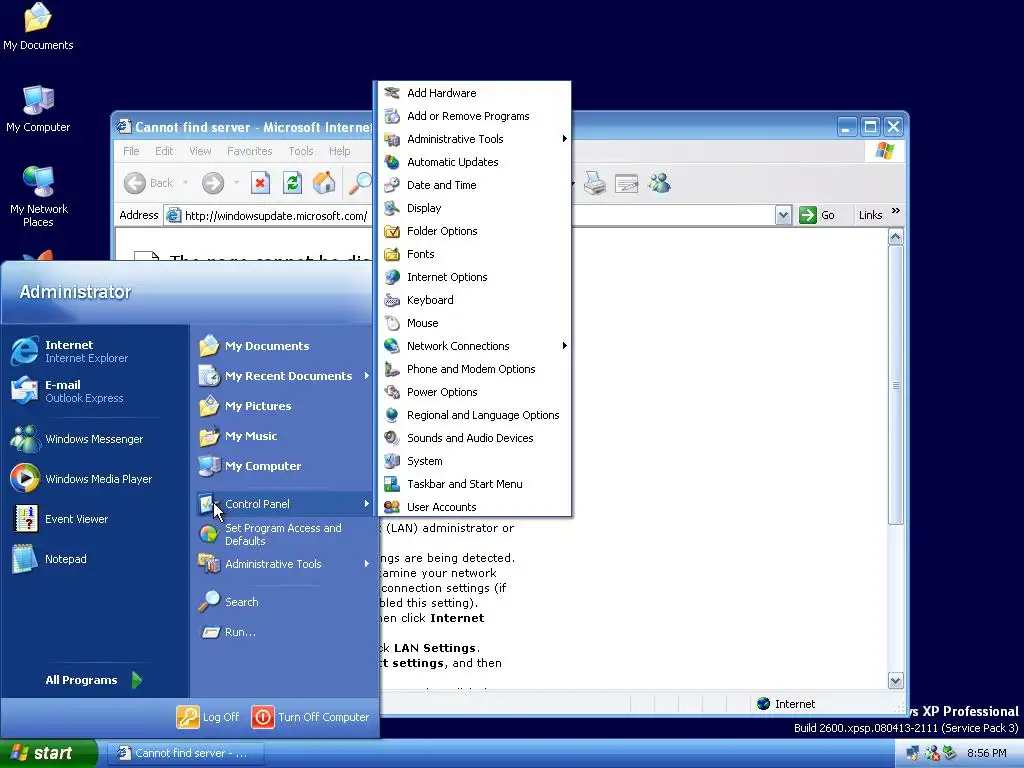The width and height of the screenshot is (1024, 768).
Task: Expand Control Panel submenu arrow
Action: [x=366, y=504]
